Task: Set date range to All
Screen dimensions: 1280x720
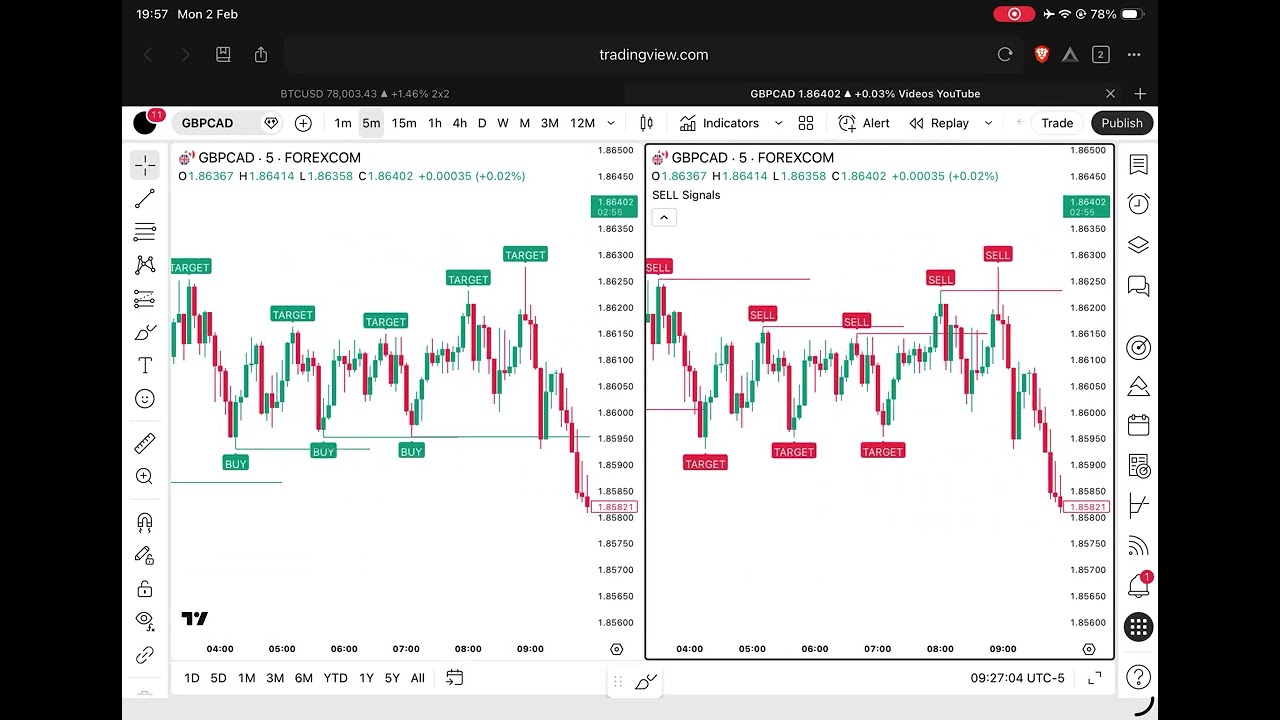Action: [418, 678]
